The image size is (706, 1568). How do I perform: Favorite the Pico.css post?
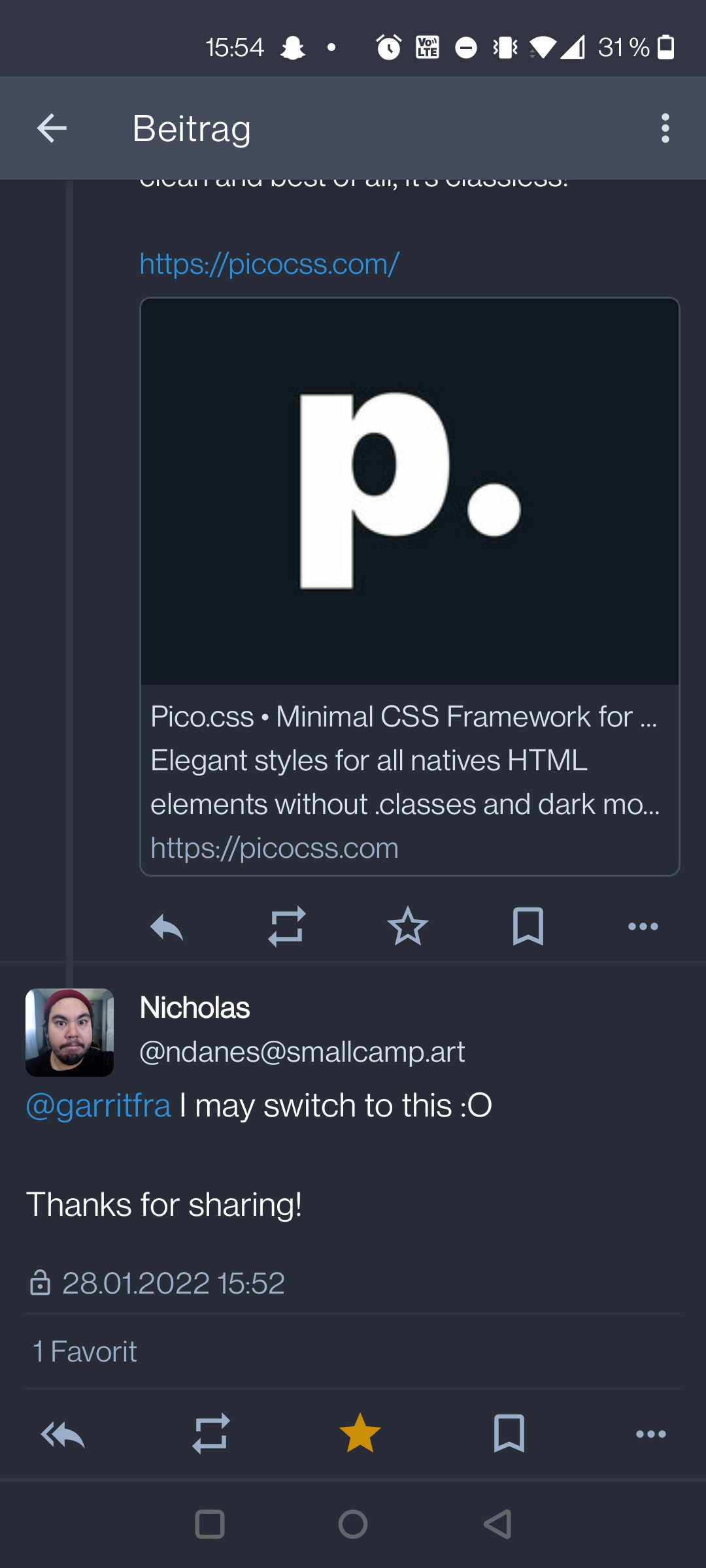(x=407, y=925)
